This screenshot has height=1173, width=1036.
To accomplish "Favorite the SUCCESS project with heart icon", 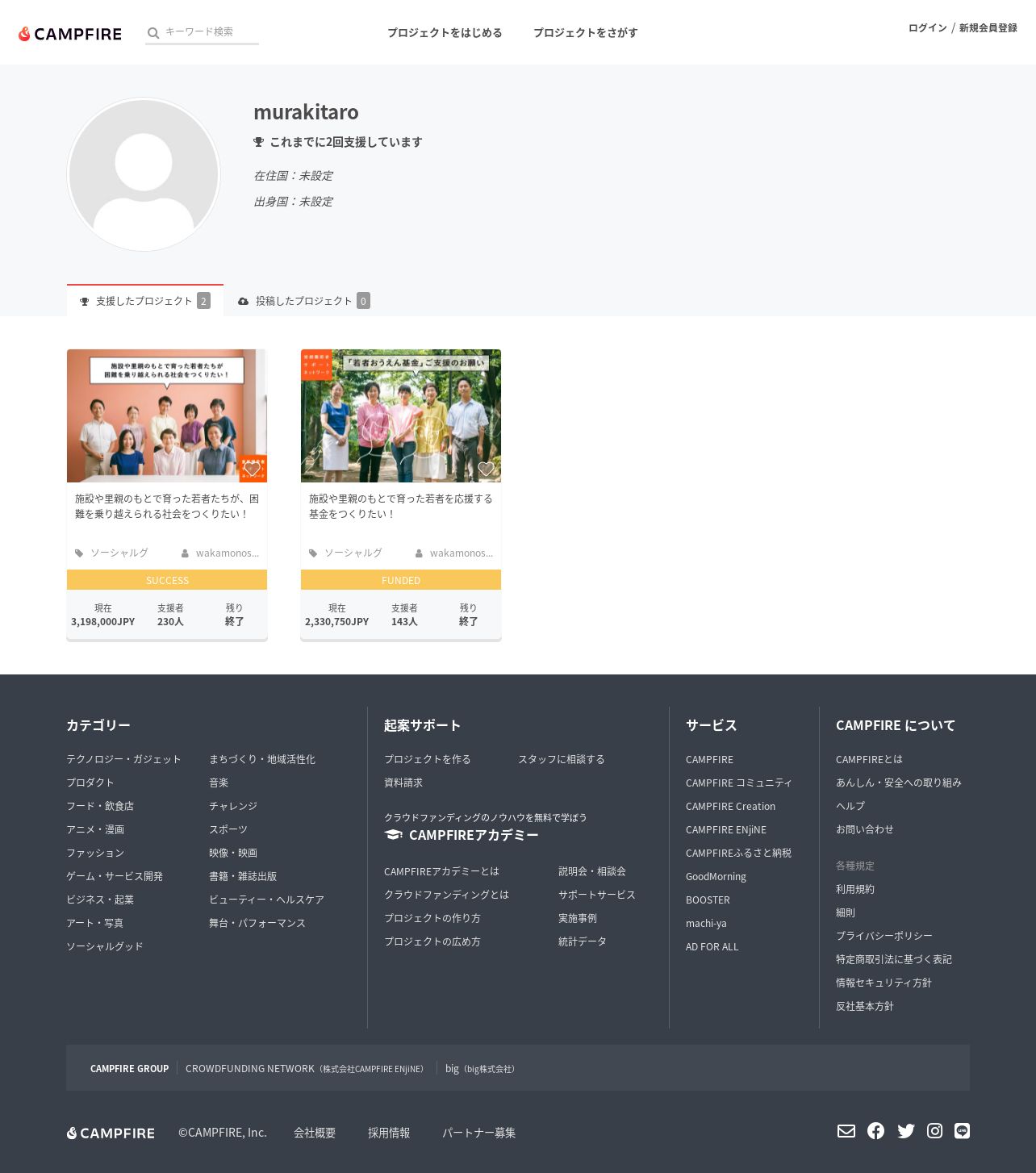I will point(252,469).
